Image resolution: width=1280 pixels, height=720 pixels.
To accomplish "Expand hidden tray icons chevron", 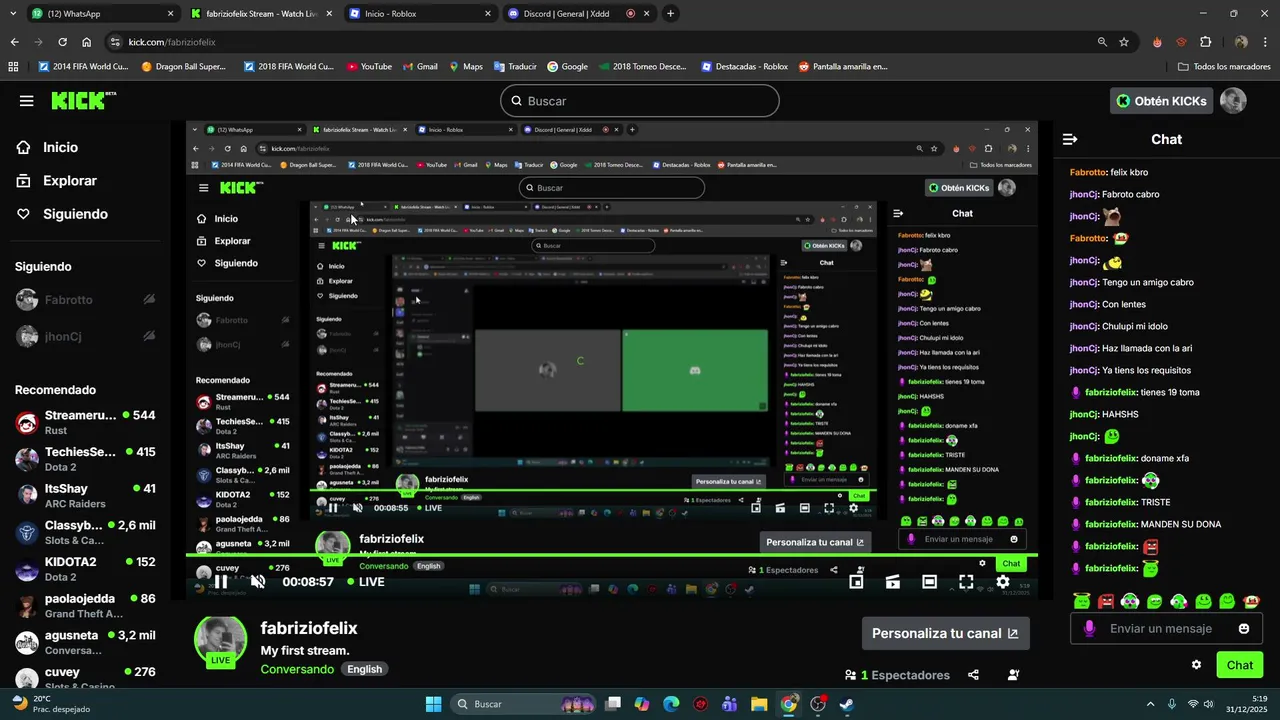I will click(1150, 704).
